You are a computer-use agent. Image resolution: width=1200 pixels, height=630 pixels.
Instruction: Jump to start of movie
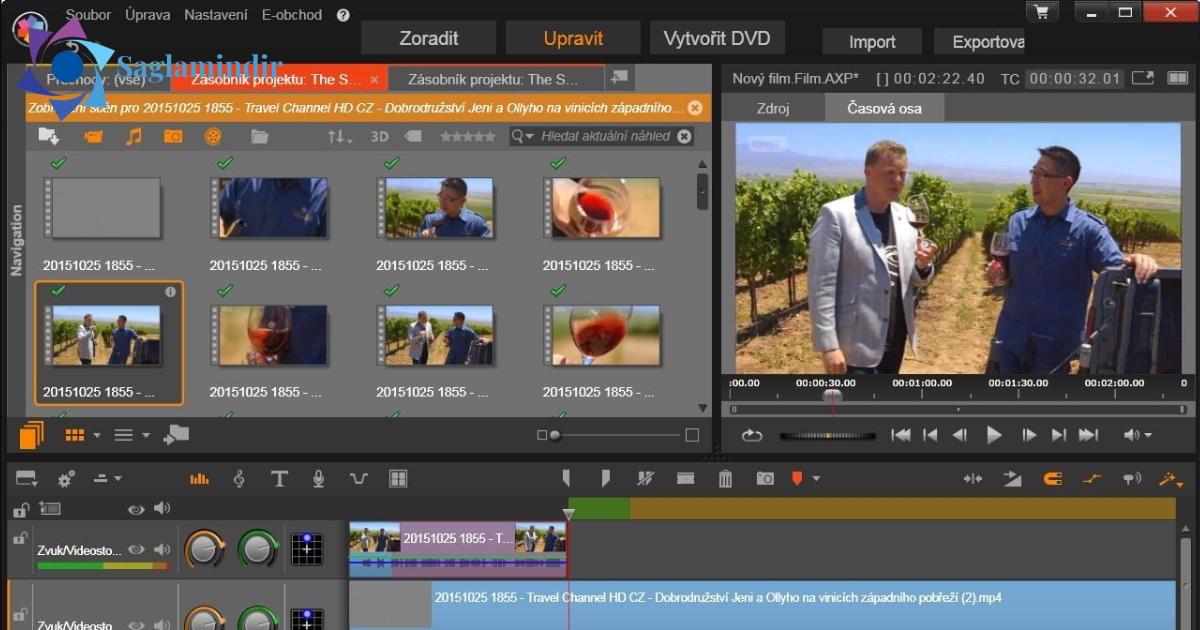[901, 435]
